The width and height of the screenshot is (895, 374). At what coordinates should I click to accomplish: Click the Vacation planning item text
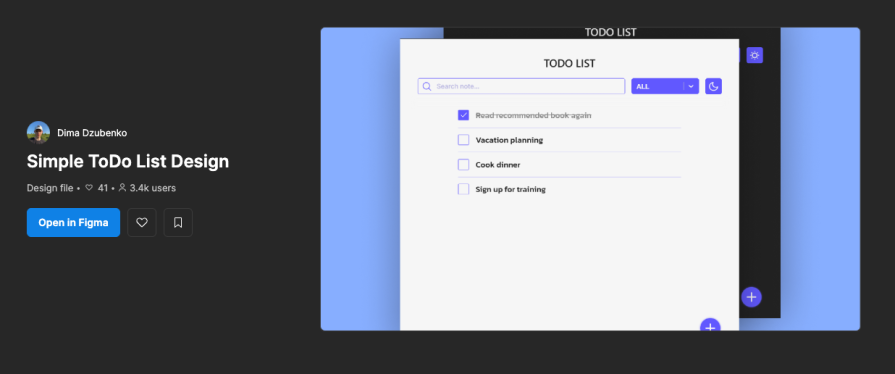click(x=509, y=140)
